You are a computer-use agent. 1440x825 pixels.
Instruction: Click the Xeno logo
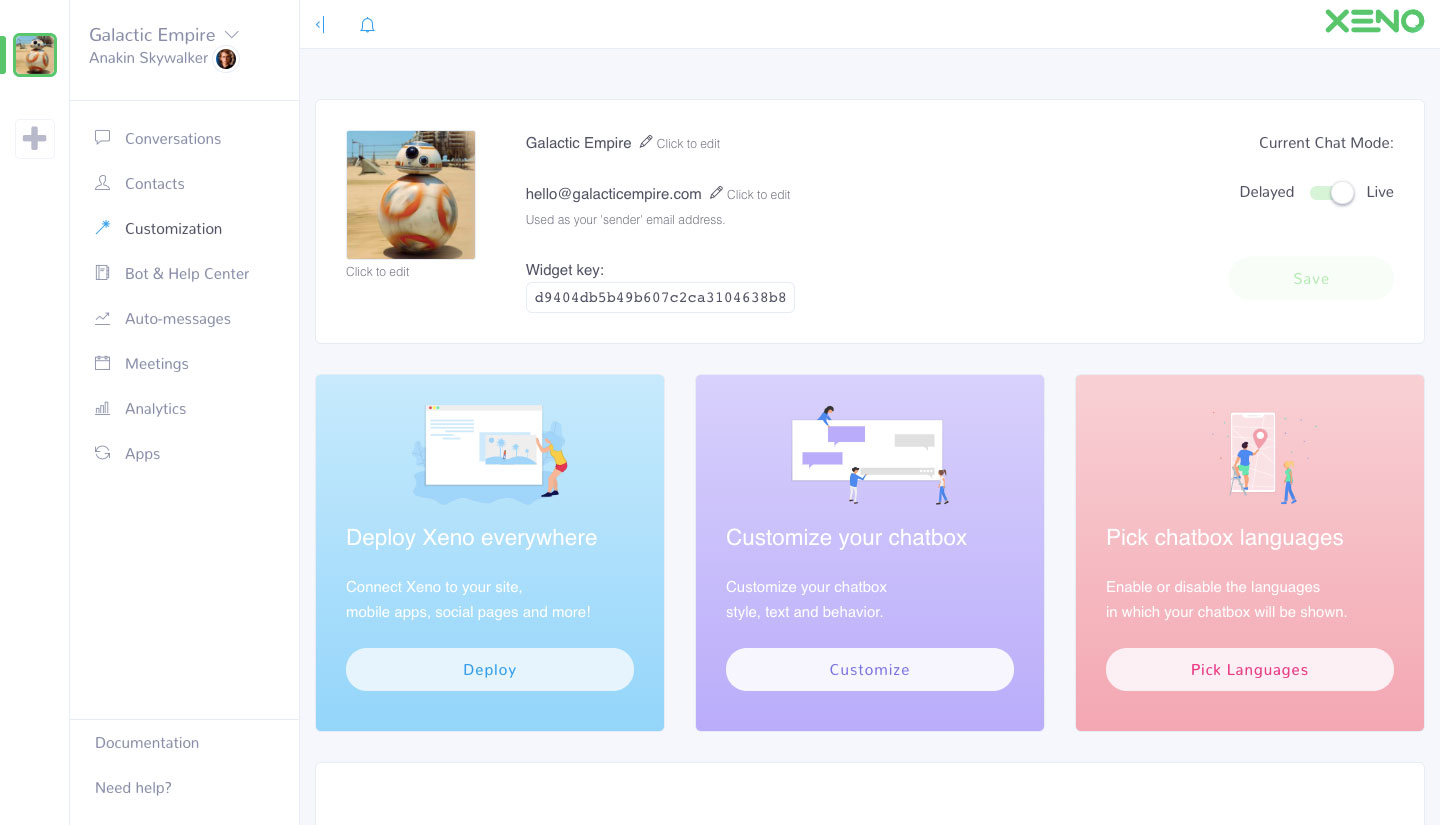[x=1374, y=21]
